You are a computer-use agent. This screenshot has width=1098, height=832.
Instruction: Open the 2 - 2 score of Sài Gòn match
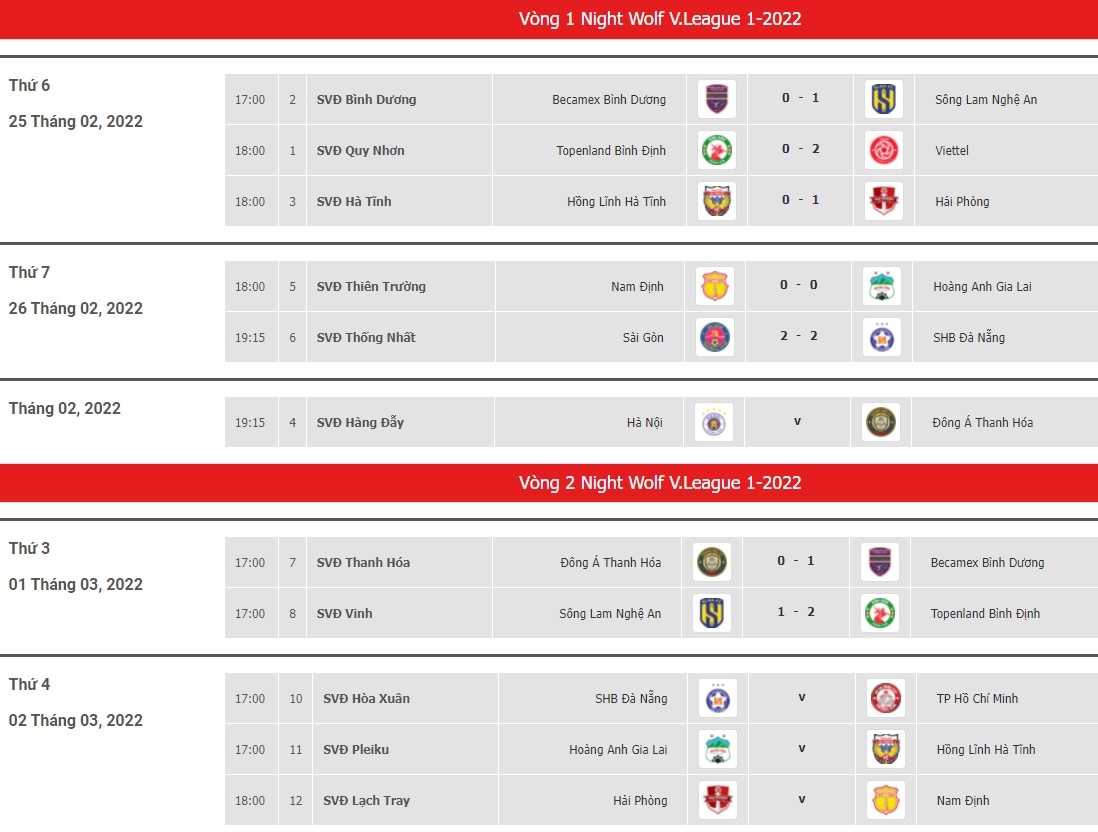799,335
